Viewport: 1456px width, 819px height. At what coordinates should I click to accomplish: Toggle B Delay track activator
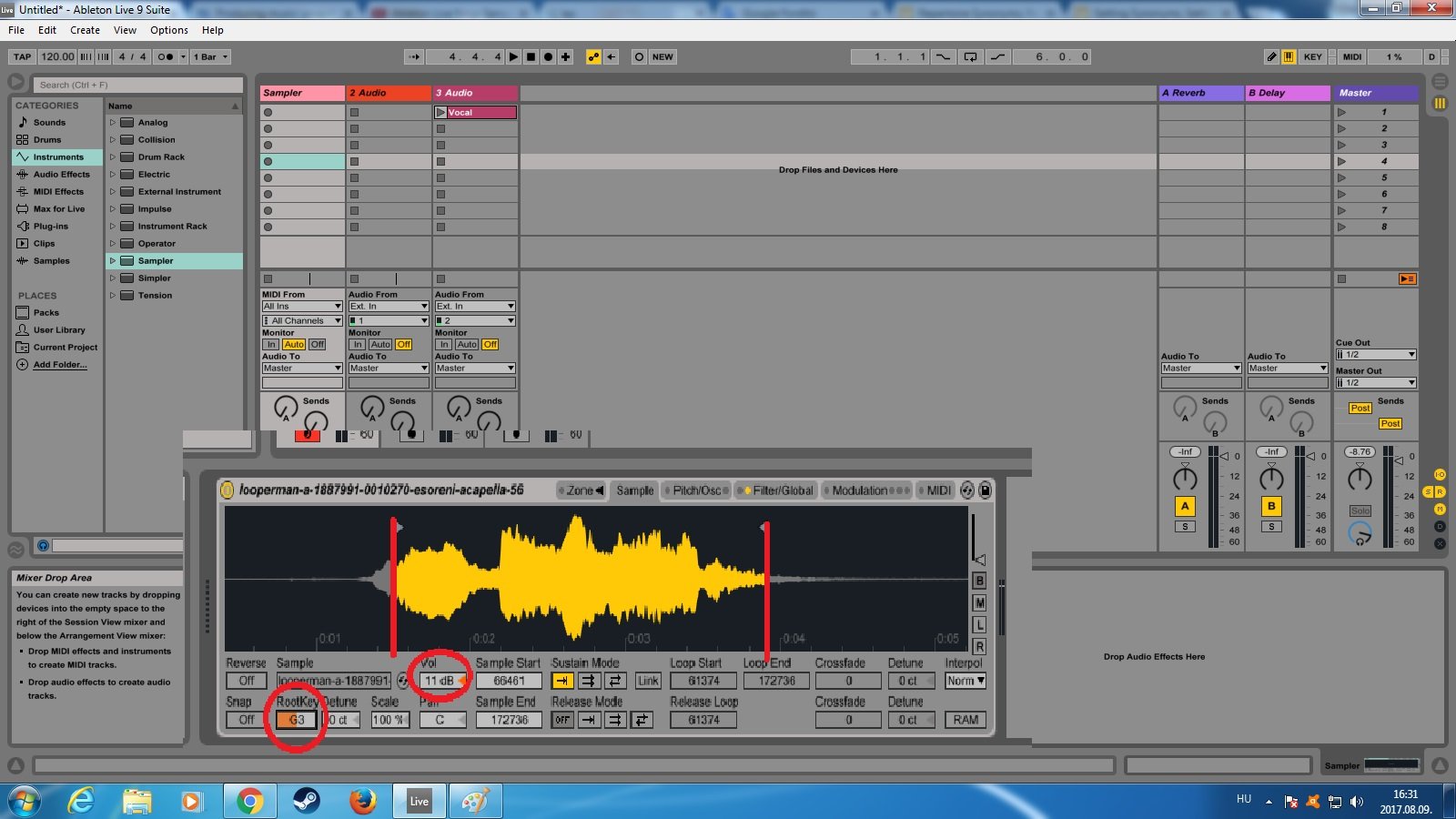pyautogui.click(x=1271, y=506)
